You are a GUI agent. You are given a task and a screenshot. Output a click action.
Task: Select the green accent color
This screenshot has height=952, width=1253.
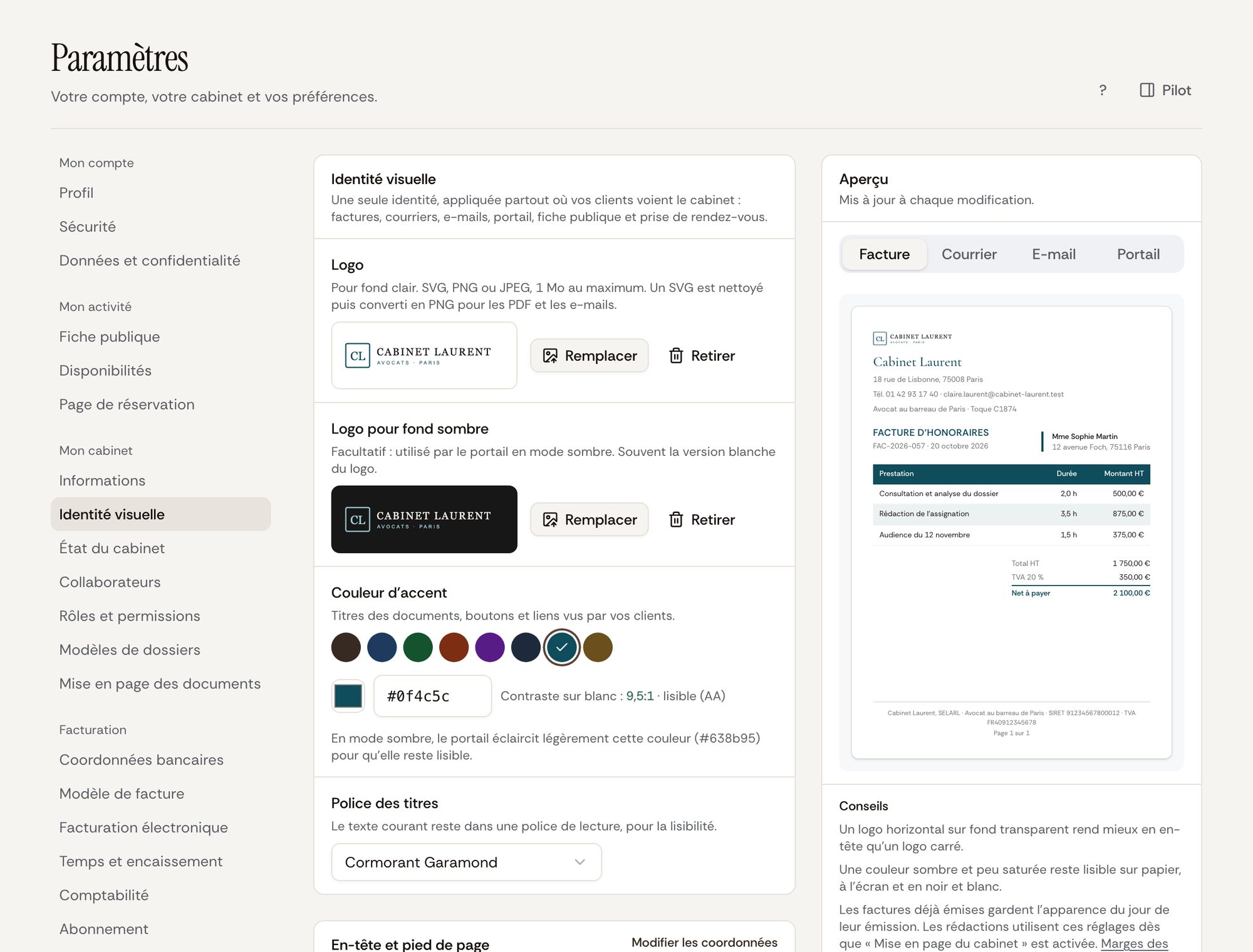click(x=418, y=648)
